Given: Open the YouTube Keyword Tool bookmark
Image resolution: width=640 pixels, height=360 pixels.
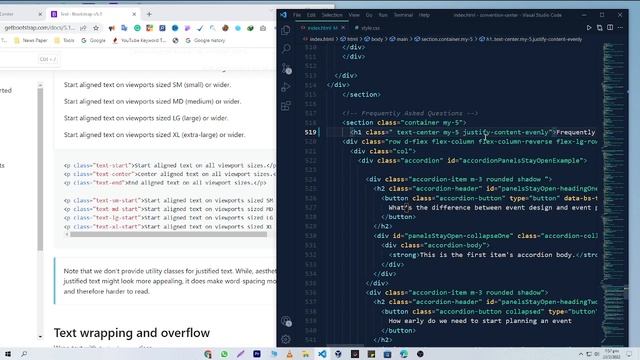Looking at the screenshot, I should tap(139, 40).
